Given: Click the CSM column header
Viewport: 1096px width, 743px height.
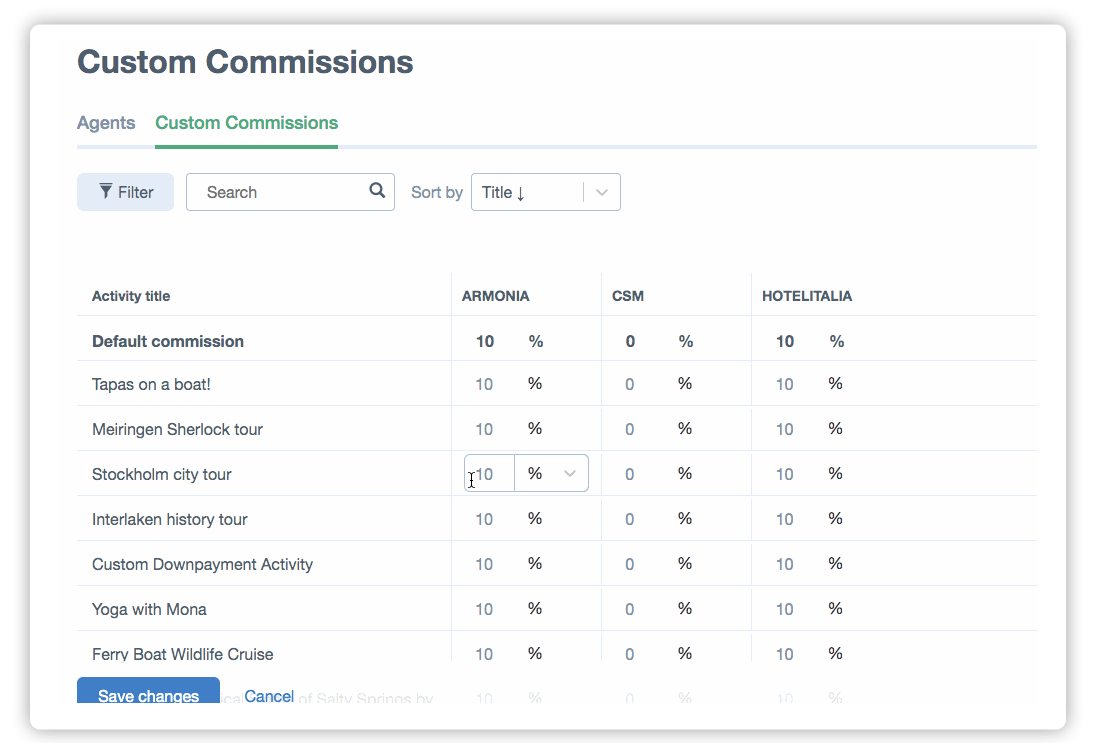Looking at the screenshot, I should [x=629, y=296].
